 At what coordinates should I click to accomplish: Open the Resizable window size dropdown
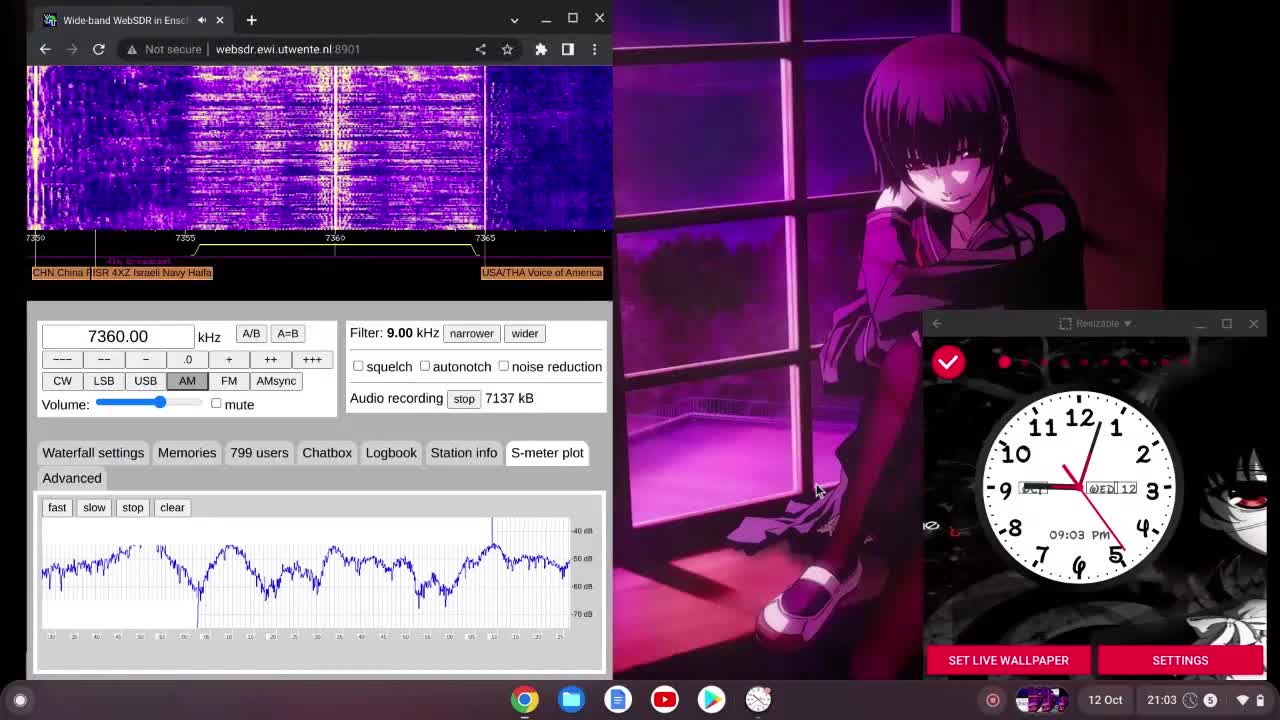(1096, 323)
